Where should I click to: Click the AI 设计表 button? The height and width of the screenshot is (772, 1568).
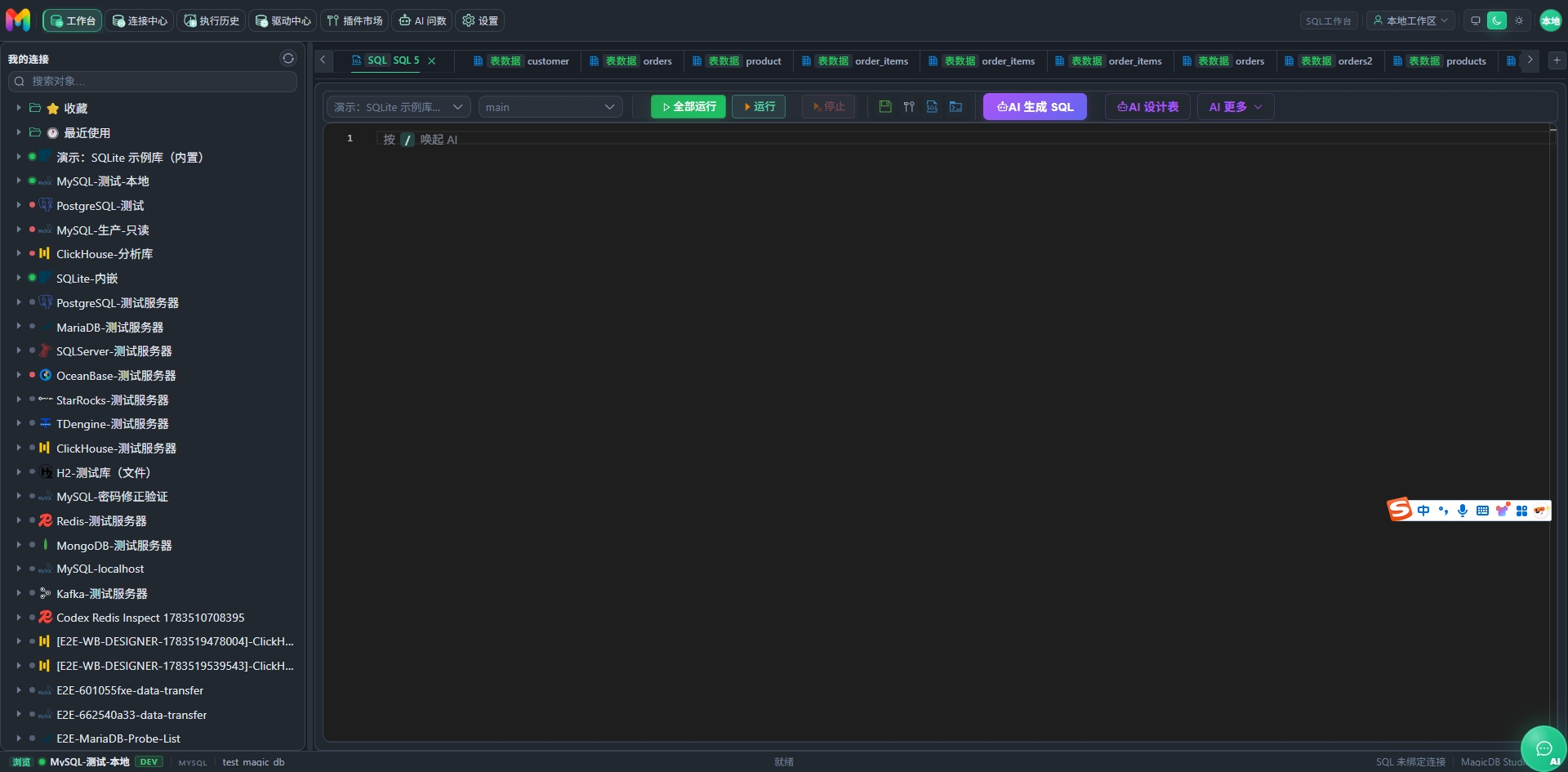[x=1147, y=107]
